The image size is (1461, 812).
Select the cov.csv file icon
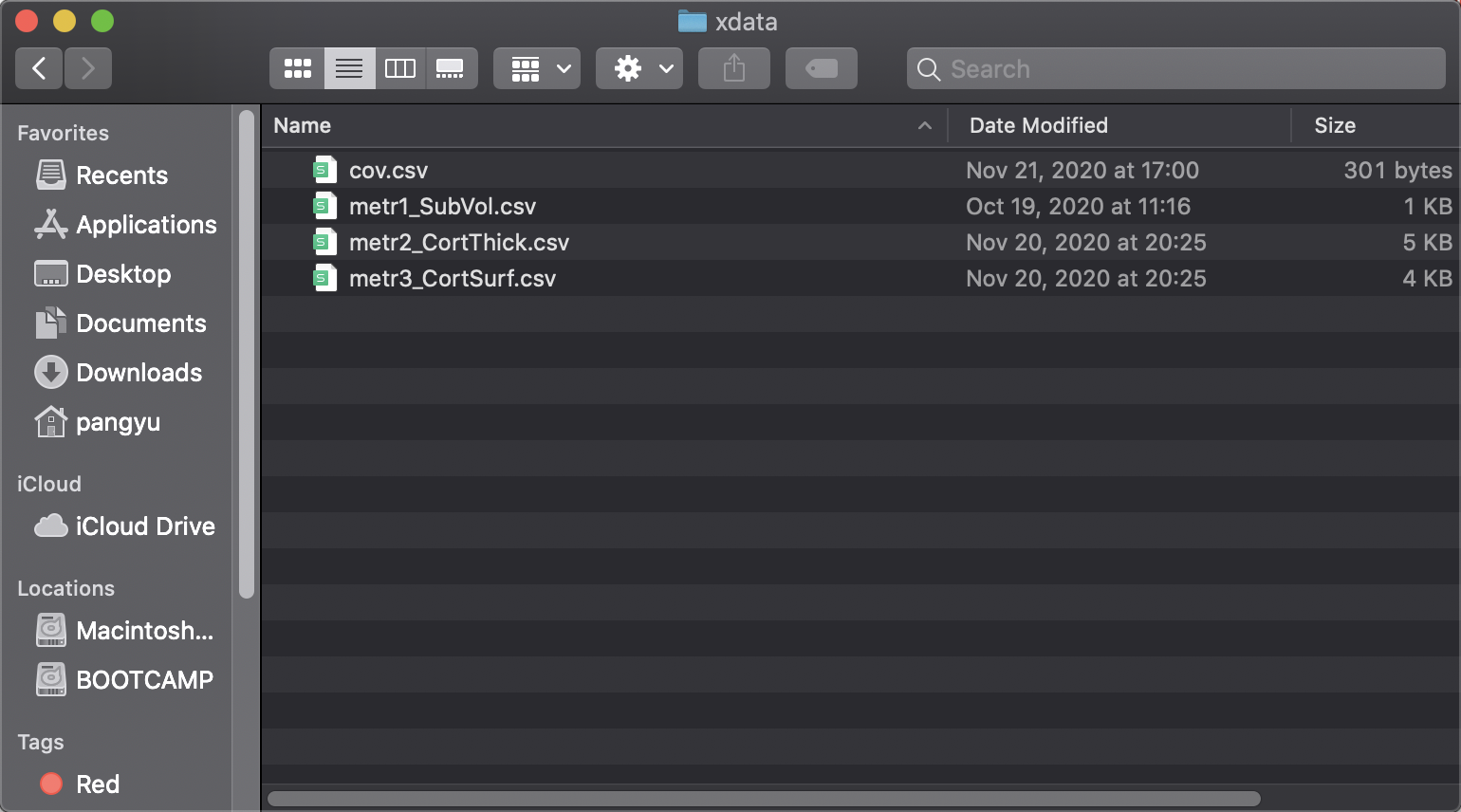(x=325, y=170)
